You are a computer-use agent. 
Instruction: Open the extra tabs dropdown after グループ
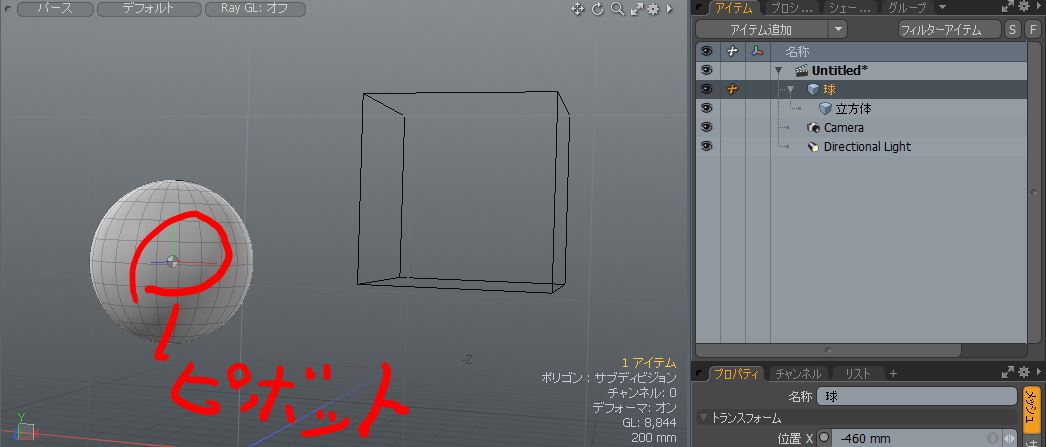tap(942, 7)
